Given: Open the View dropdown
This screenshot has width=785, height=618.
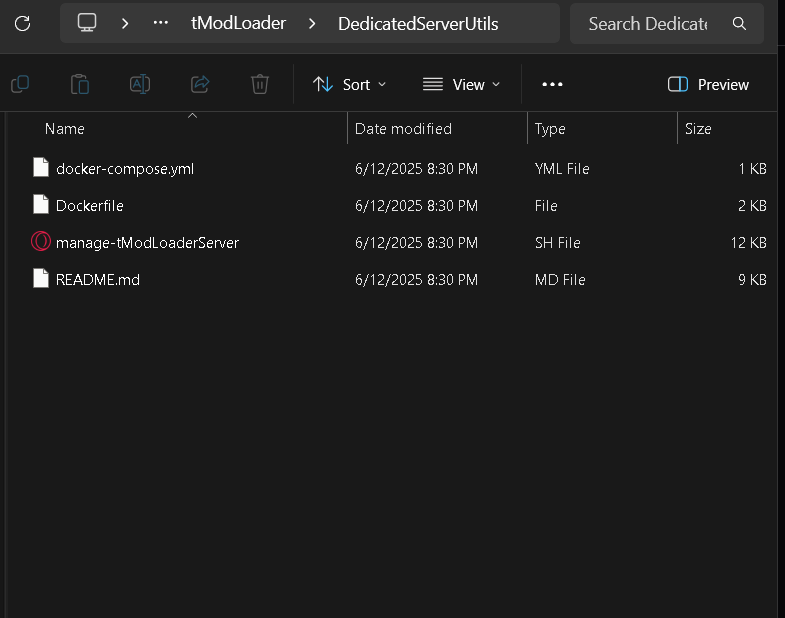Looking at the screenshot, I should [461, 84].
